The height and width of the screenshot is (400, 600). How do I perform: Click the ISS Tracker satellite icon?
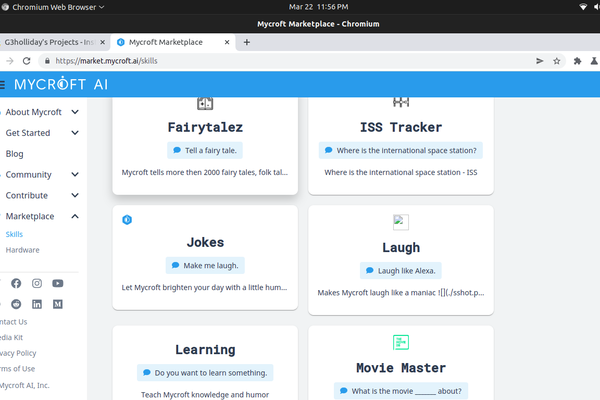(401, 102)
